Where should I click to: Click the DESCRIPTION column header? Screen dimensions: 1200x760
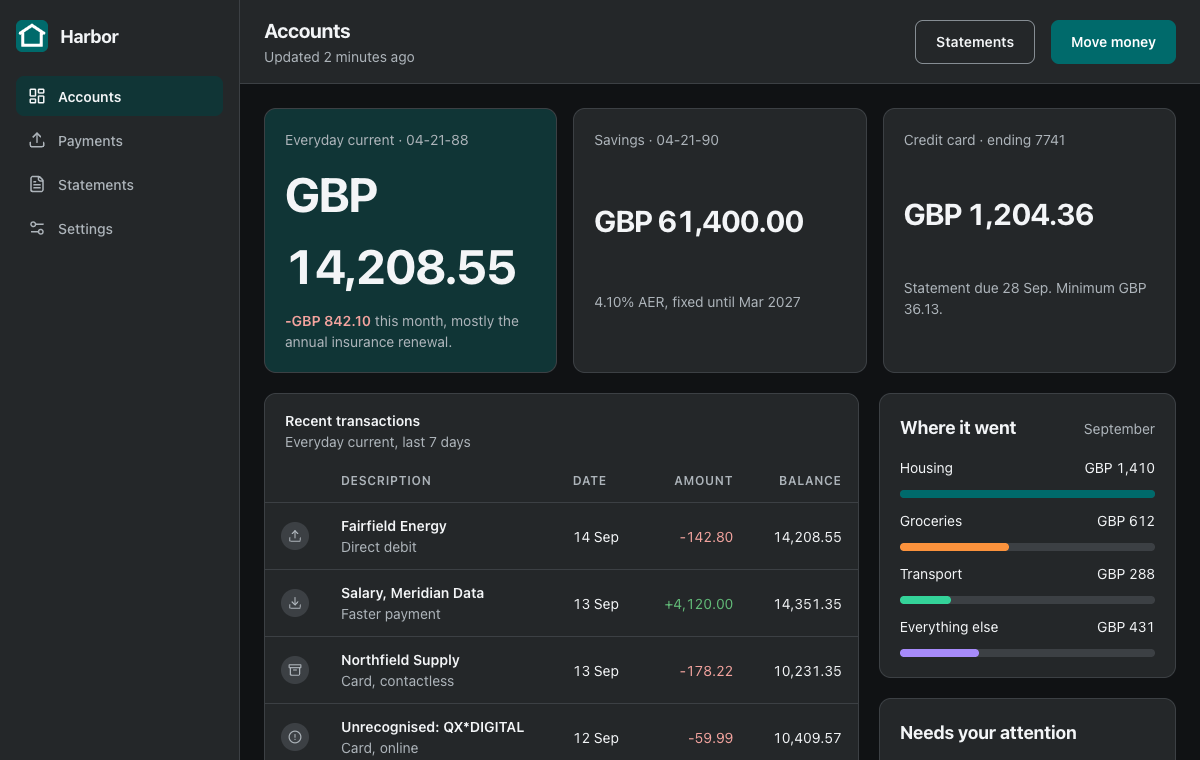point(386,480)
